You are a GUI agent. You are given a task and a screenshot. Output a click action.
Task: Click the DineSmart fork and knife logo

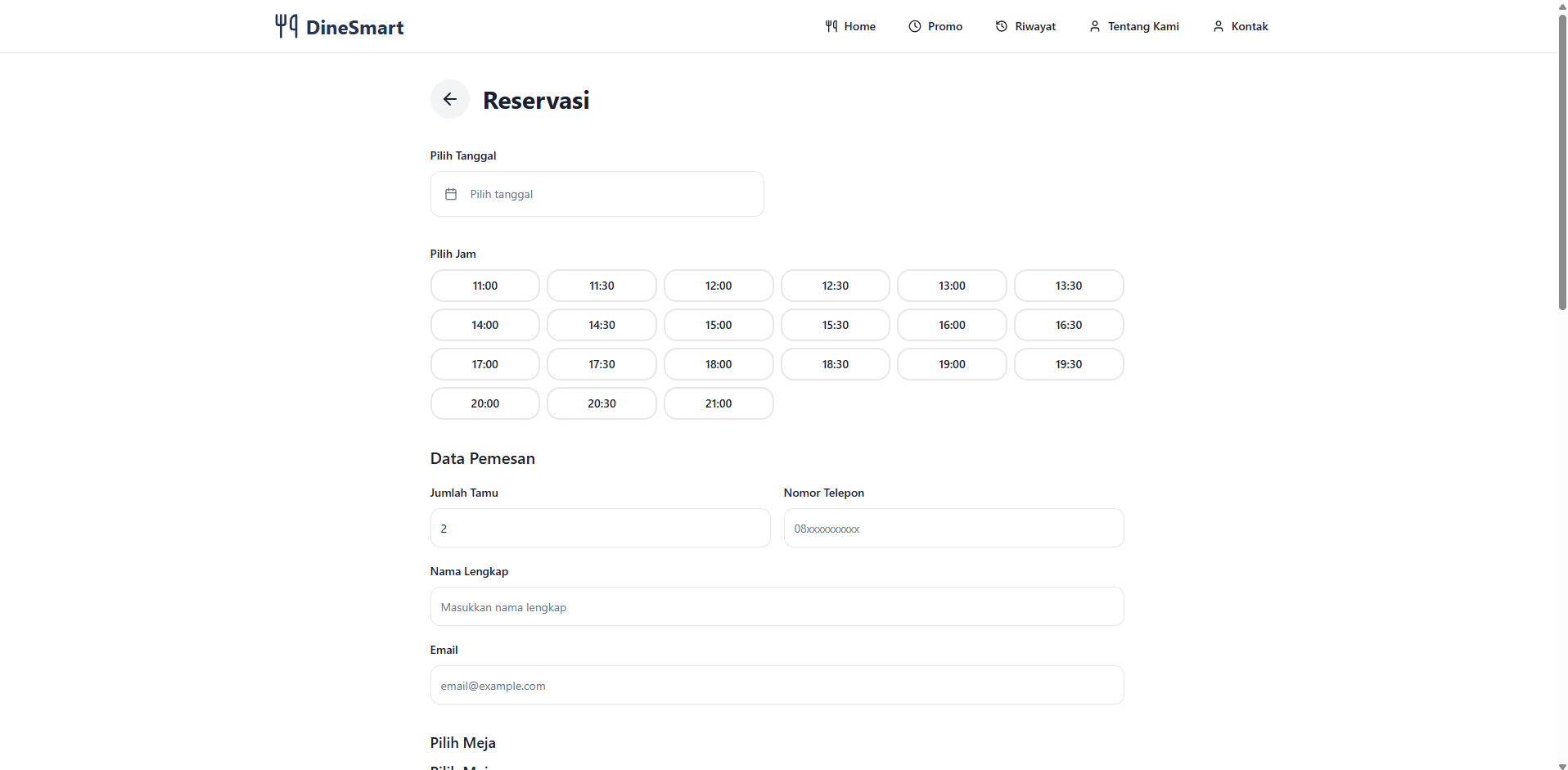(286, 26)
